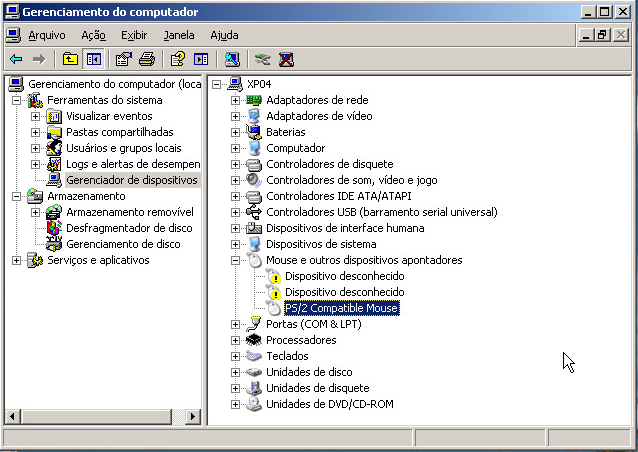Click the Back arrow toolbar icon
638x452 pixels.
click(16, 59)
